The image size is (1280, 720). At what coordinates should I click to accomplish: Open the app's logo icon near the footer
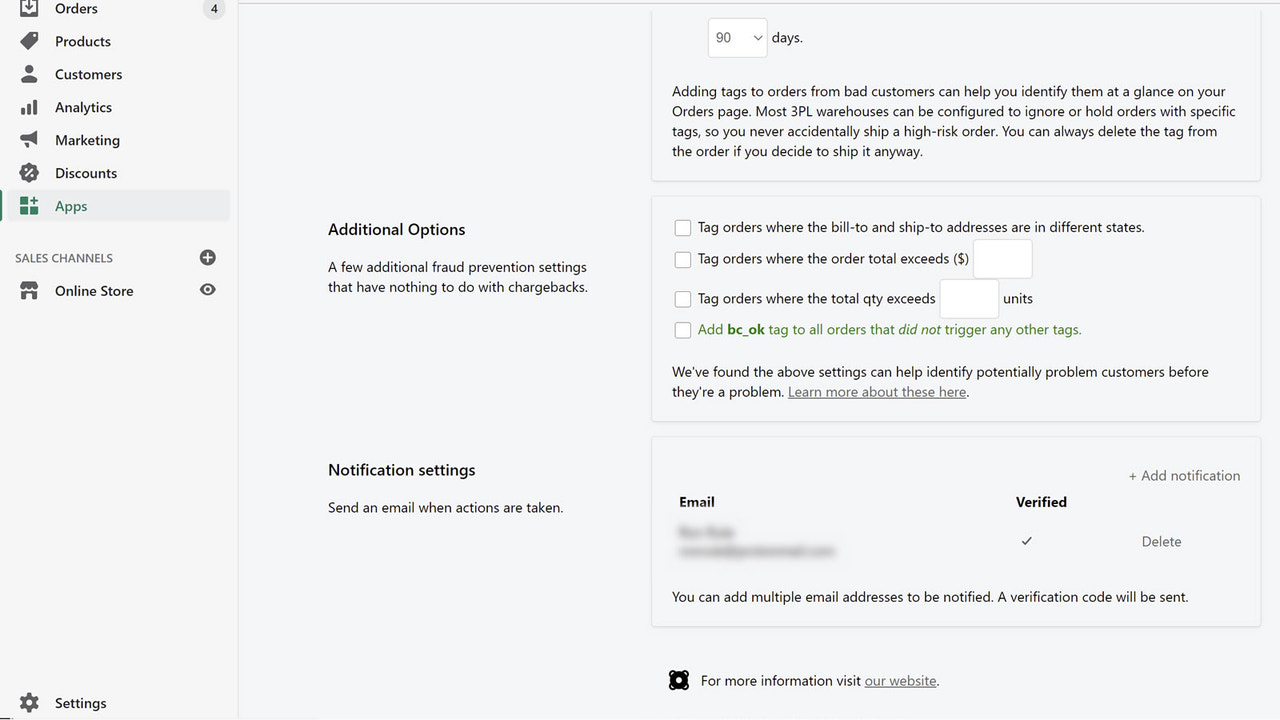[679, 680]
